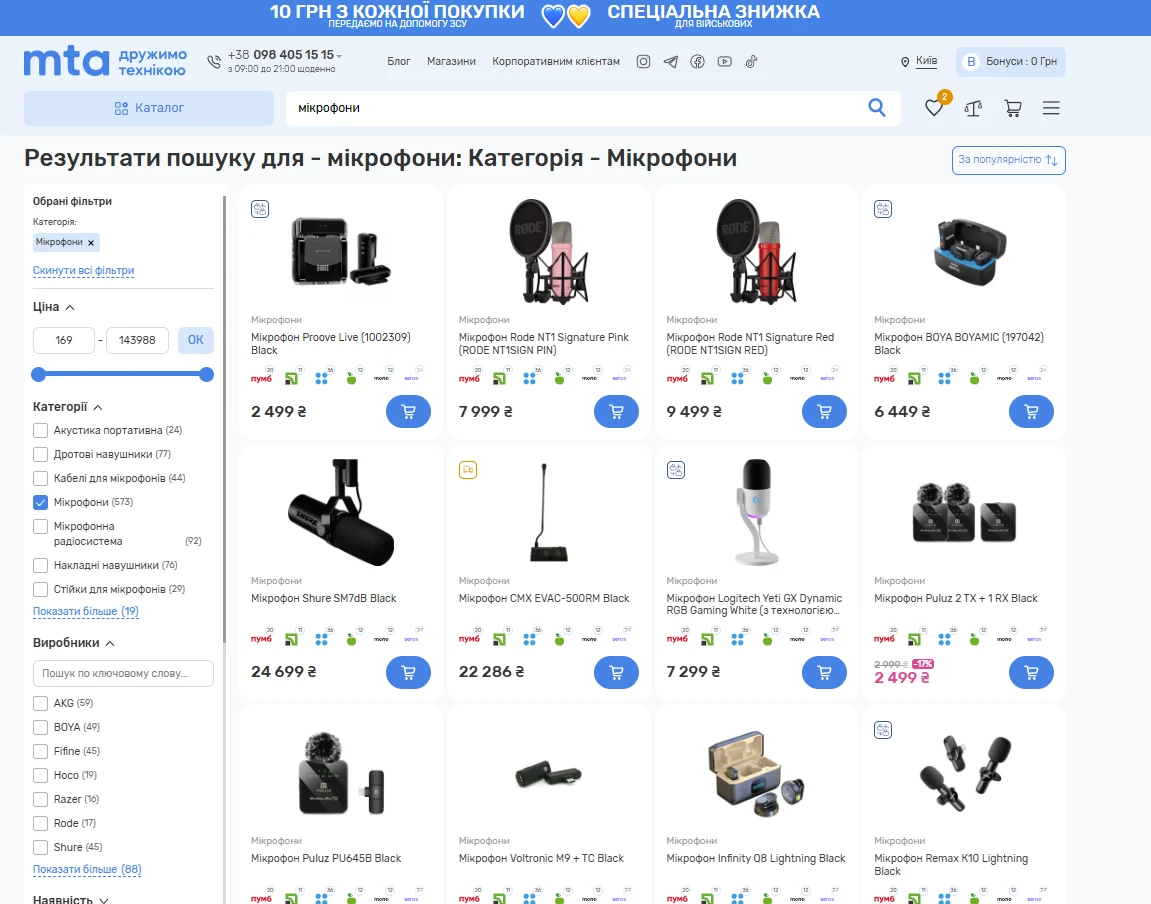Check the Мікрофонна радіосистема category
1151x904 pixels.
(x=40, y=527)
